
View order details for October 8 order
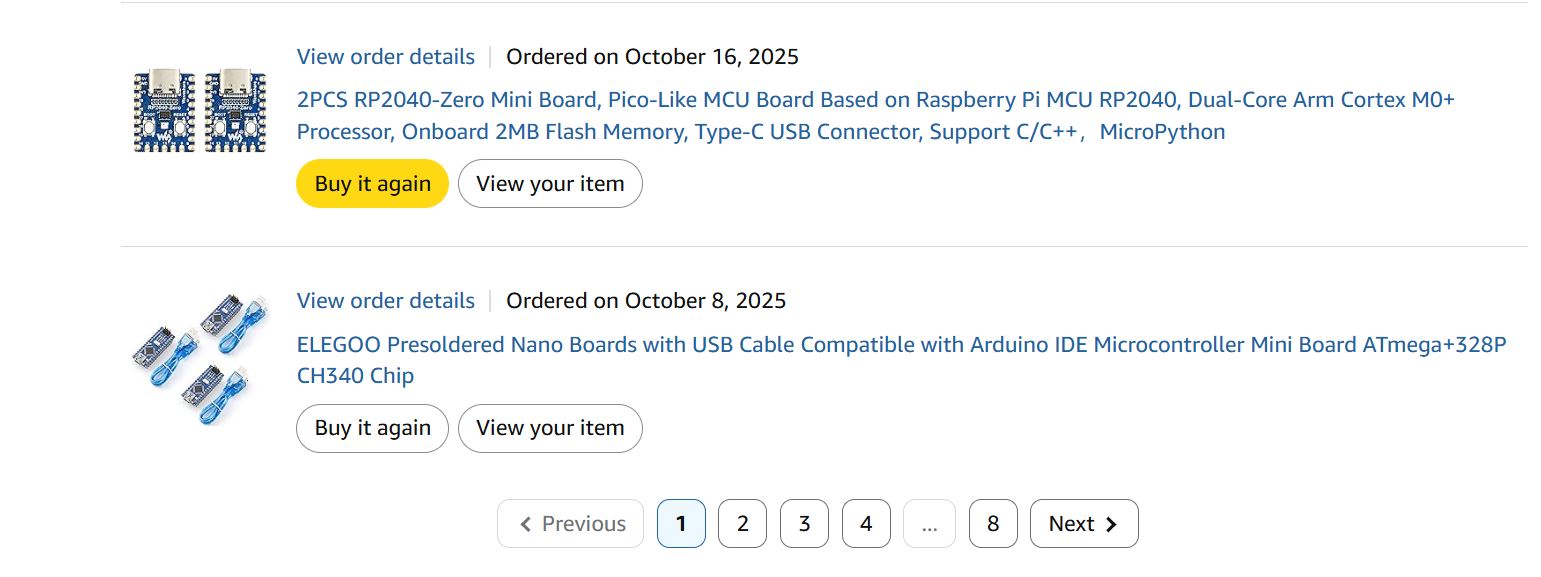click(x=386, y=301)
